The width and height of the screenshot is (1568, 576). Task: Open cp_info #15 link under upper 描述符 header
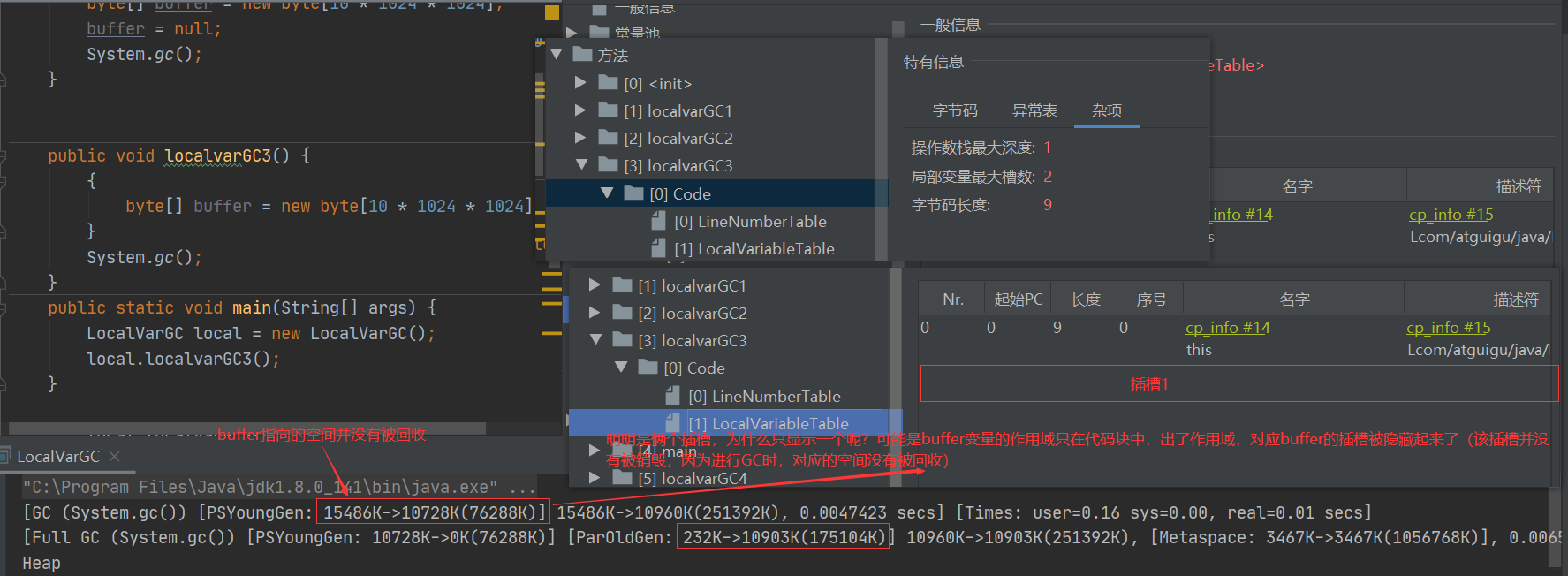tap(1451, 215)
